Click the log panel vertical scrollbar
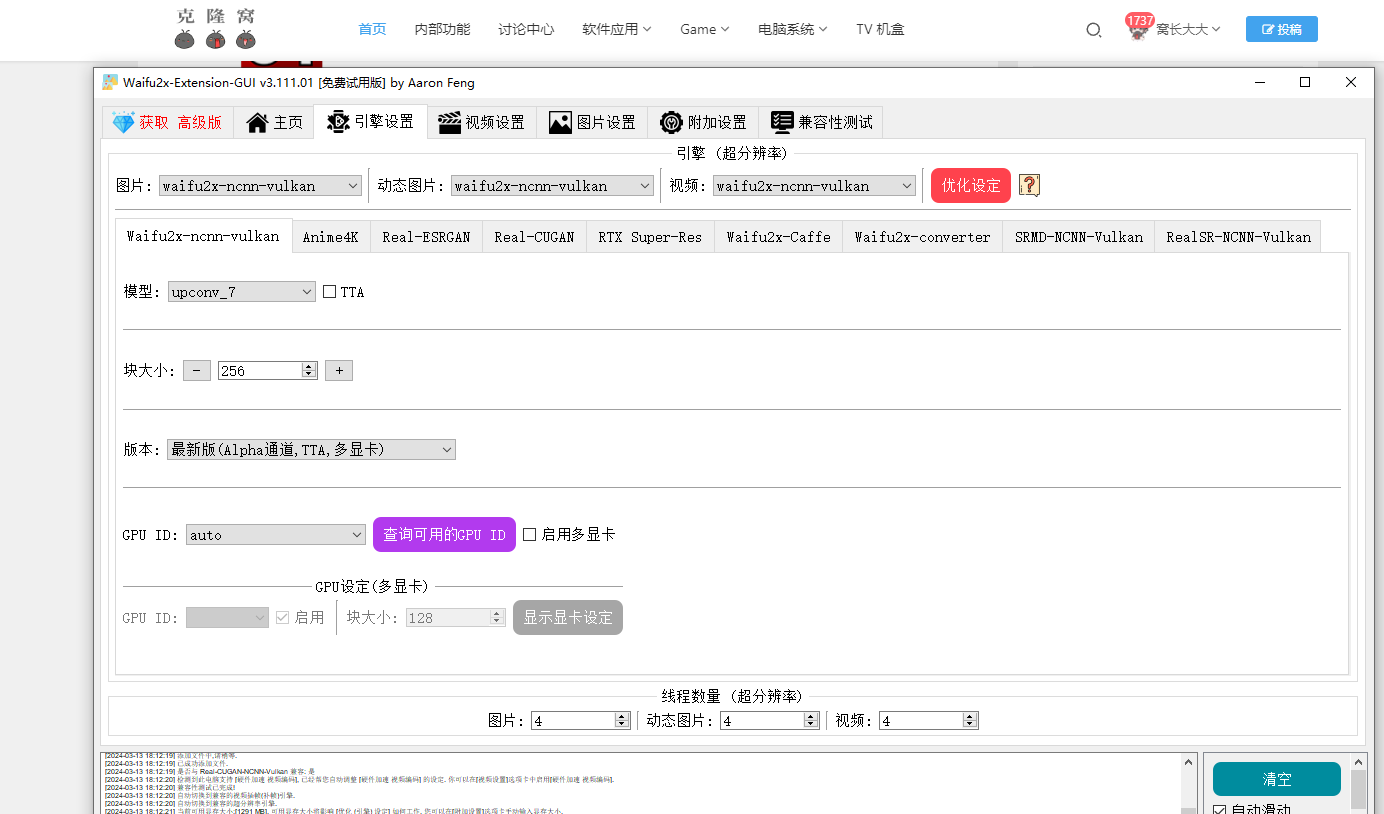This screenshot has width=1384, height=814. pos(1188,783)
